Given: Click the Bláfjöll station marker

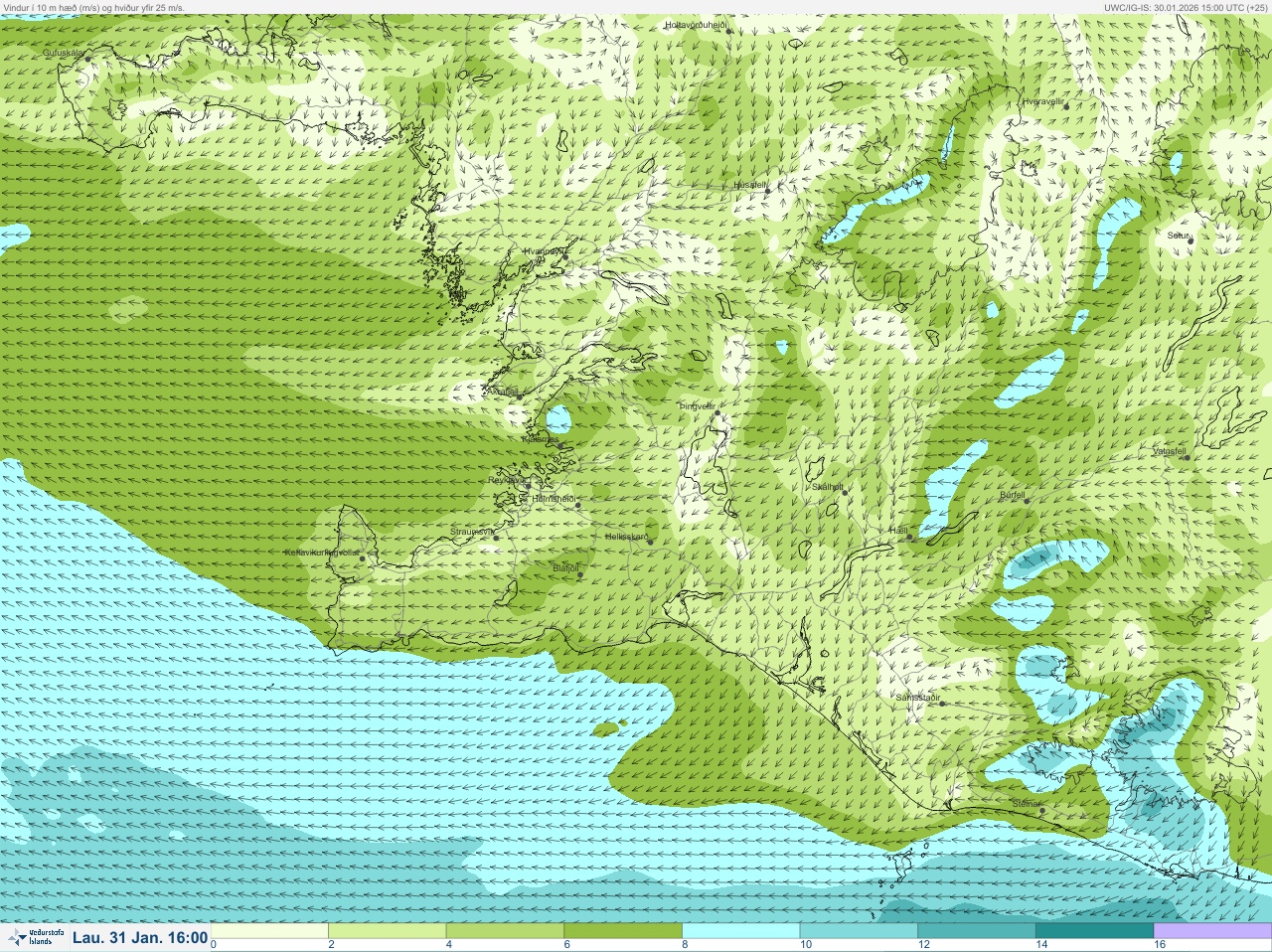Looking at the screenshot, I should (x=580, y=575).
